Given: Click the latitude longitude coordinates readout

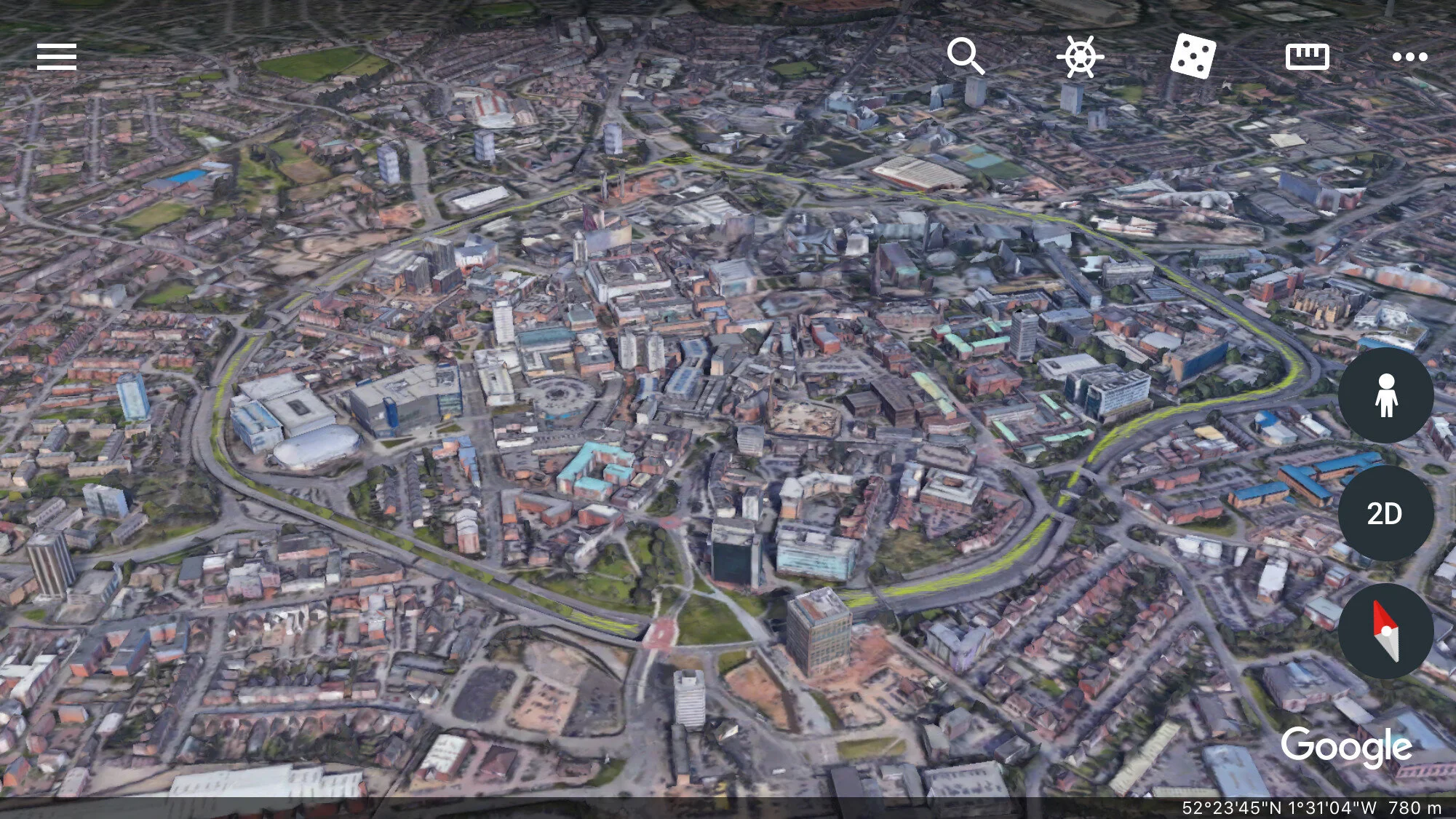Looking at the screenshot, I should [x=1278, y=807].
